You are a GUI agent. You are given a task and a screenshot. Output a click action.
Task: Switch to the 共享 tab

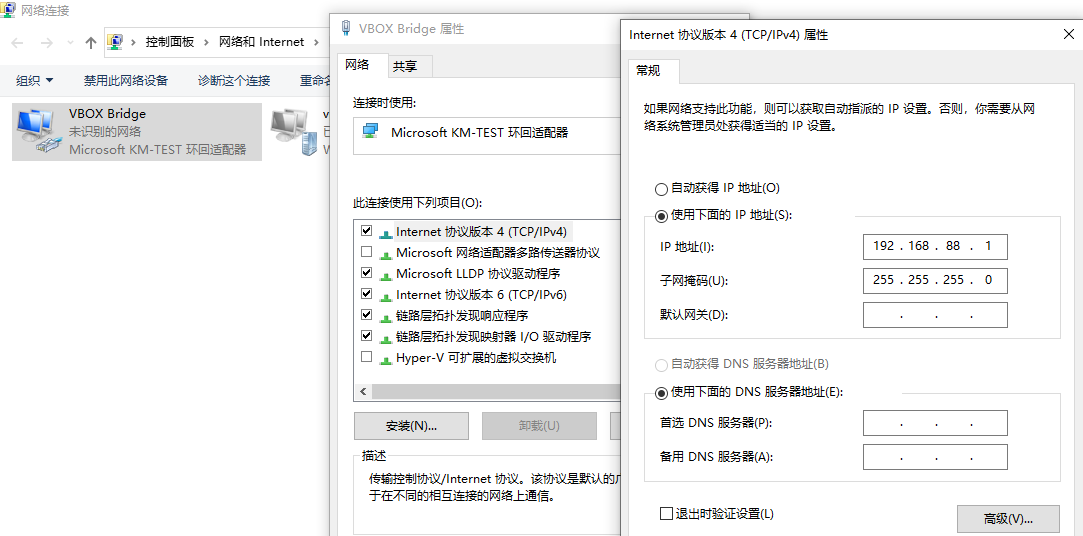click(x=410, y=66)
